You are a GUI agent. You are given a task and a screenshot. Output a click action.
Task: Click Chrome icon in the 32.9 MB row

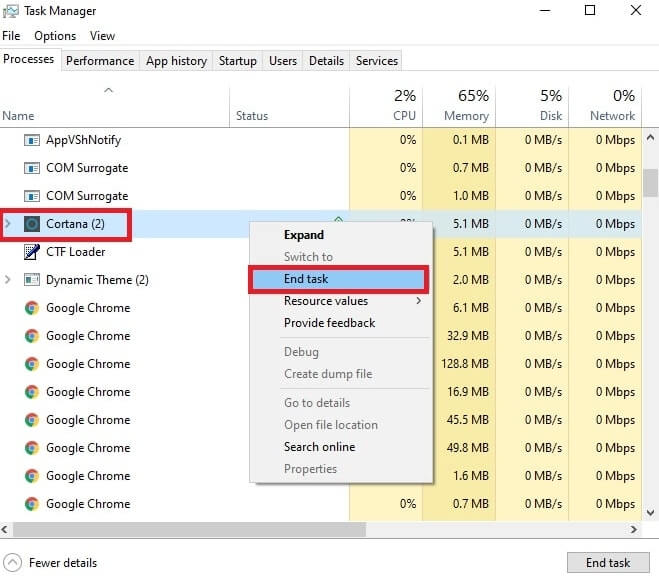[x=32, y=336]
